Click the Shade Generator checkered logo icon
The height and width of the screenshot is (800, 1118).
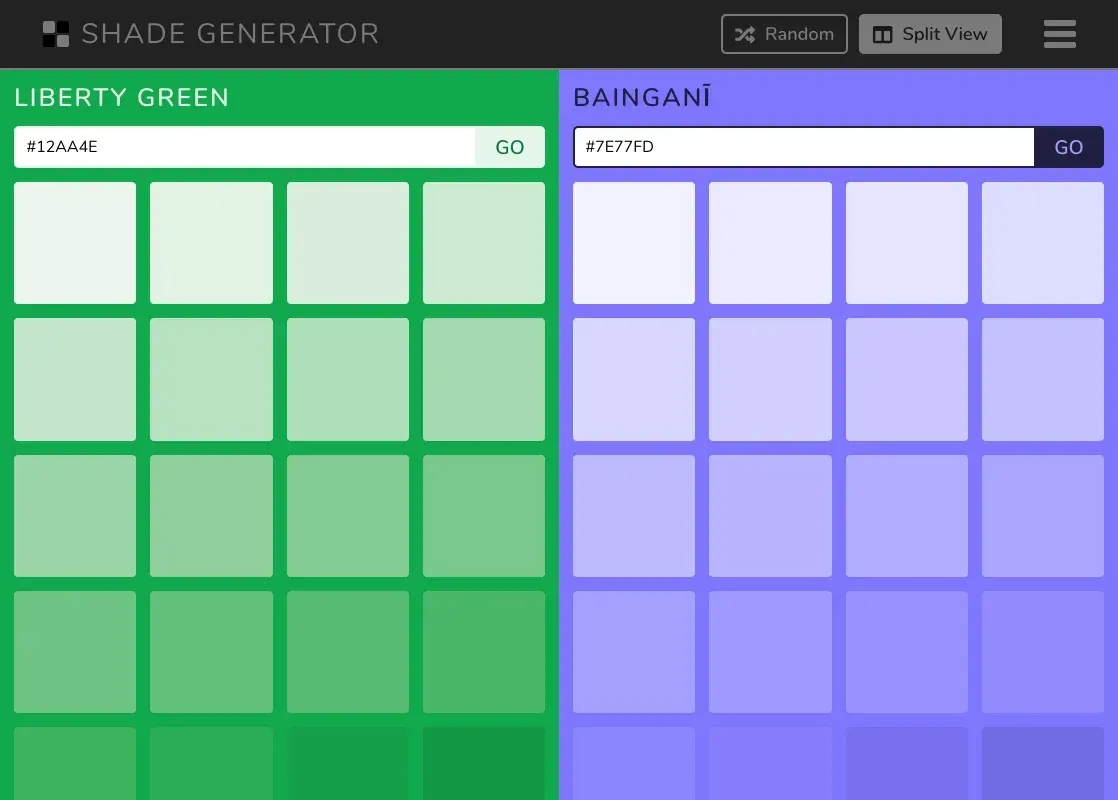tap(56, 34)
